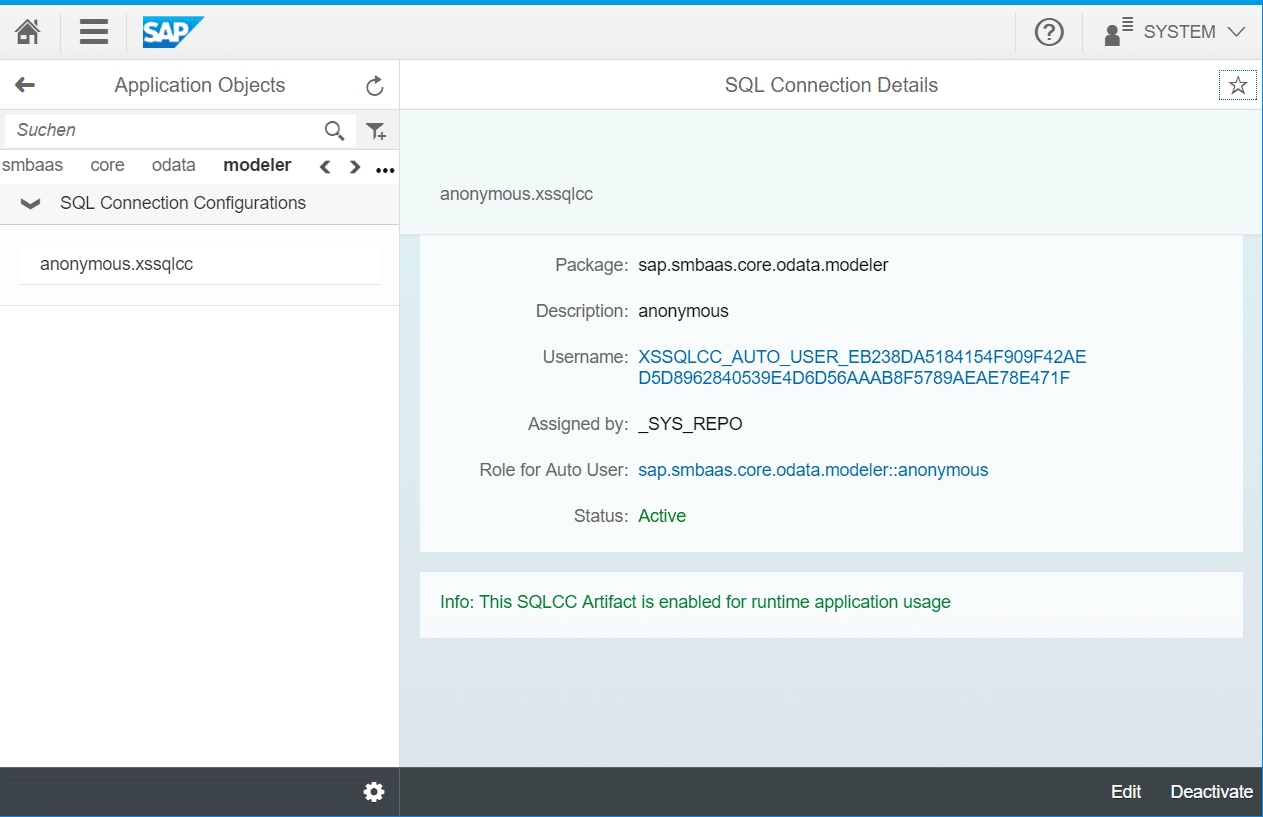Open breadcrumb overflow three-dots menu
The image size is (1263, 817).
385,169
